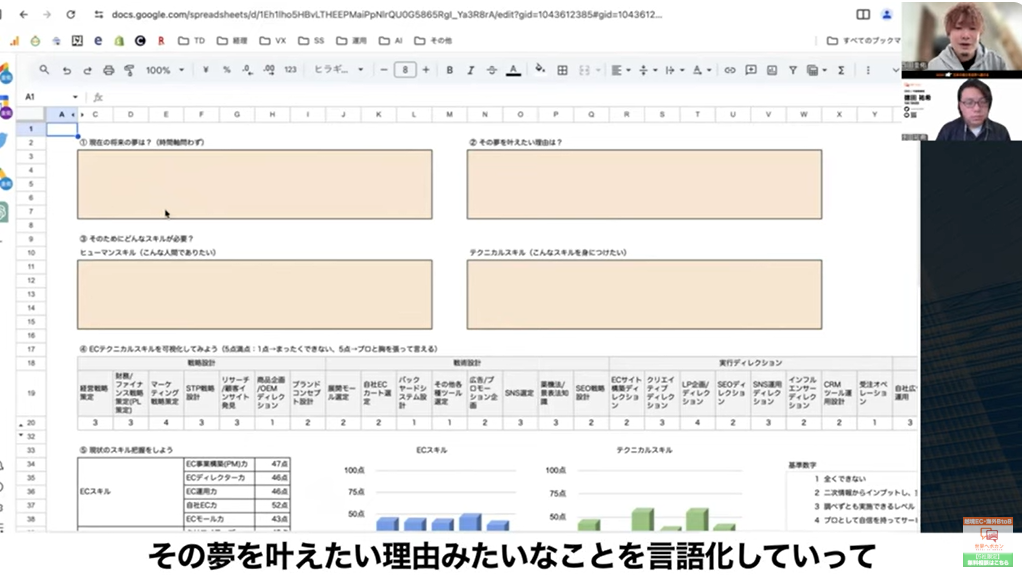Open the text wrapping dropdown
This screenshot has height=576, width=1022.
click(x=674, y=70)
